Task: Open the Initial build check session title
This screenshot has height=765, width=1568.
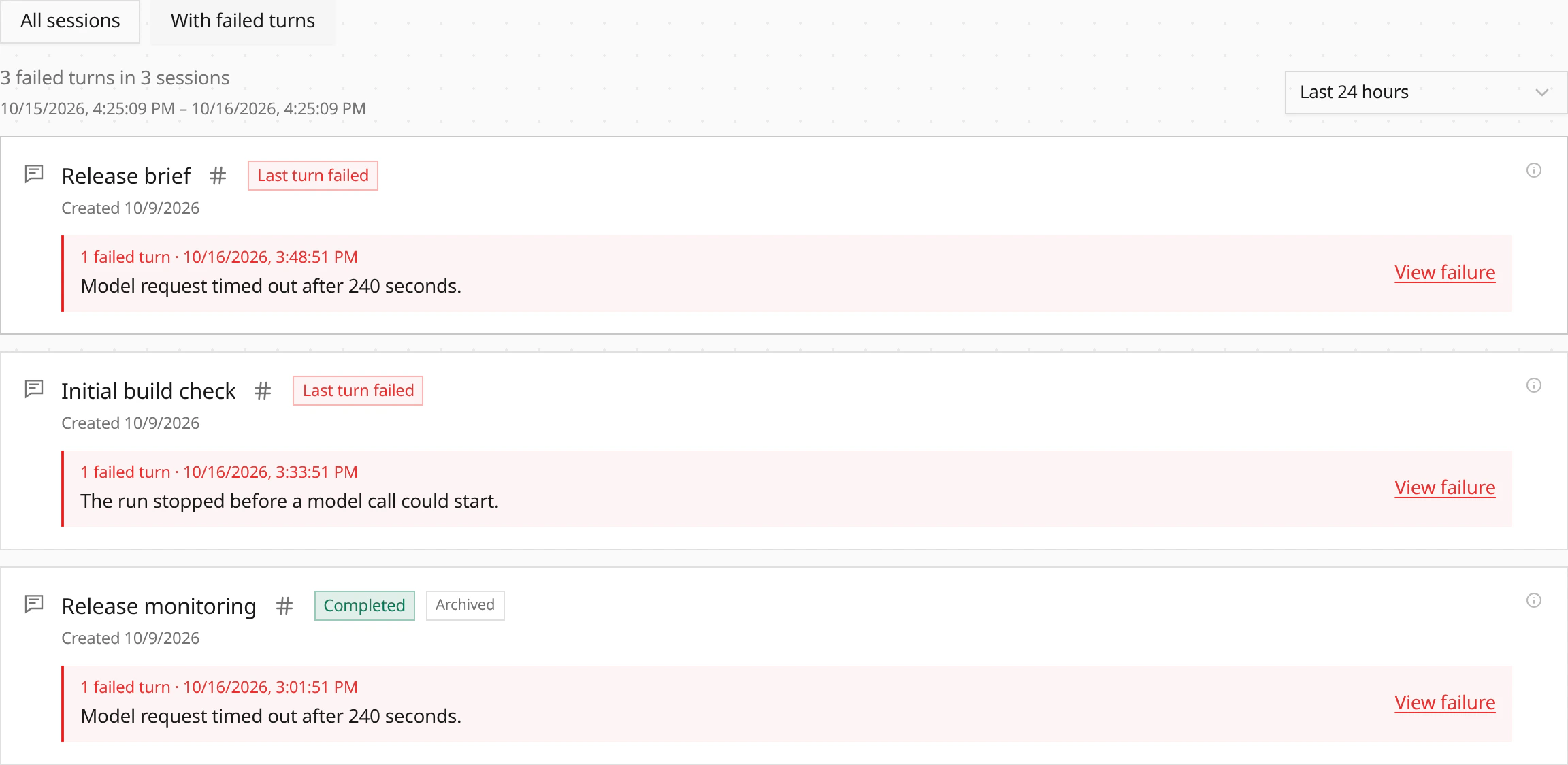Action: pos(148,391)
